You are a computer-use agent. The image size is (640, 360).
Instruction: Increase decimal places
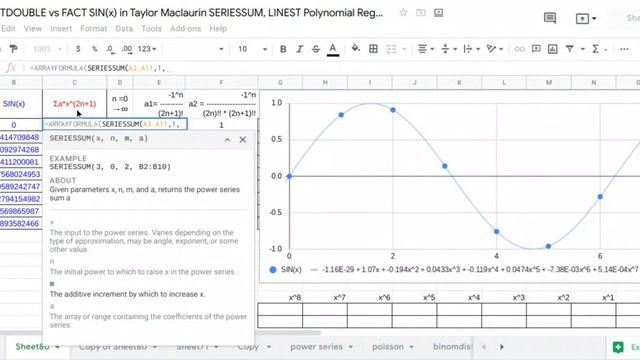click(x=127, y=49)
